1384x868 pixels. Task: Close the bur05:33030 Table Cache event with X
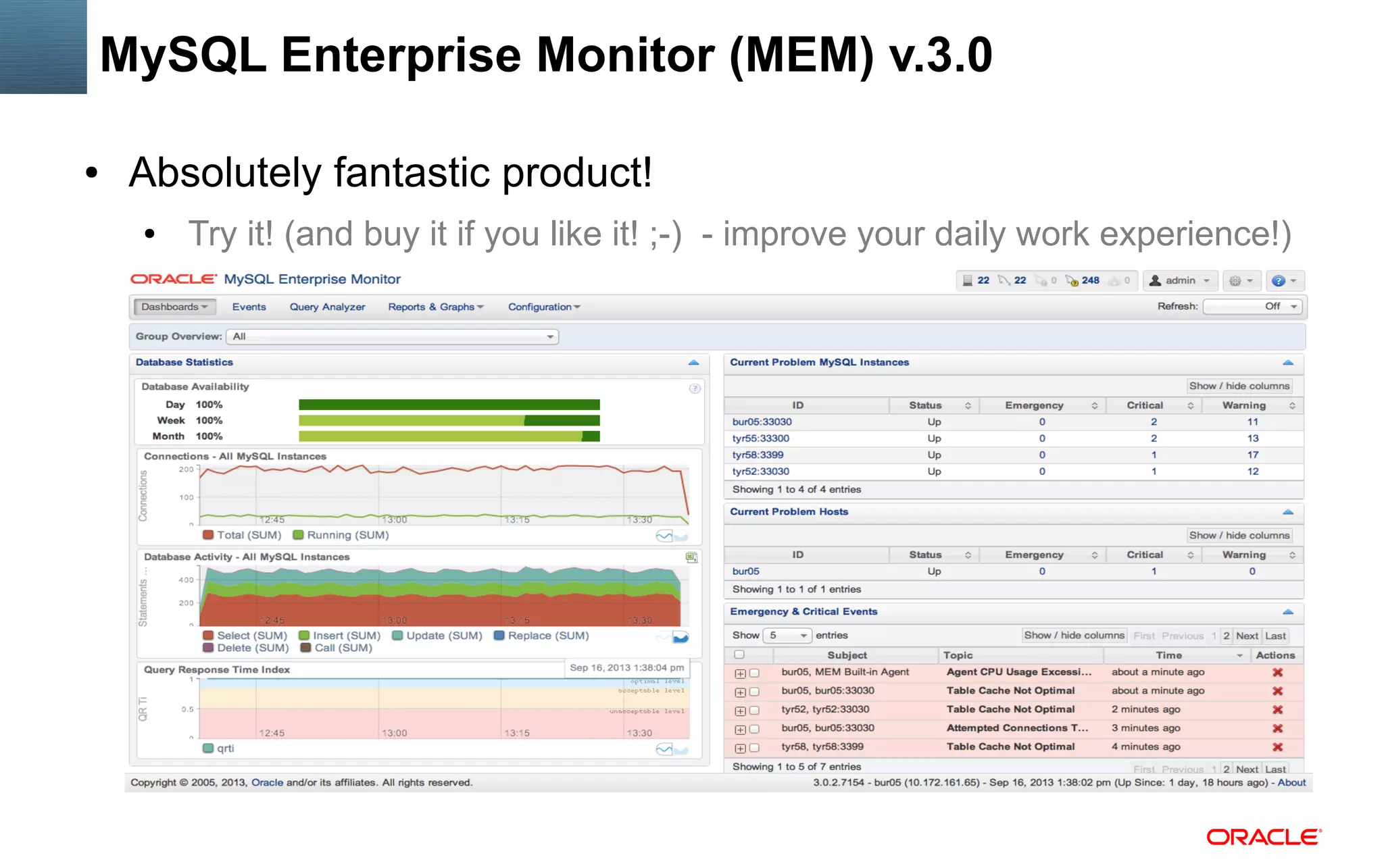(x=1277, y=691)
